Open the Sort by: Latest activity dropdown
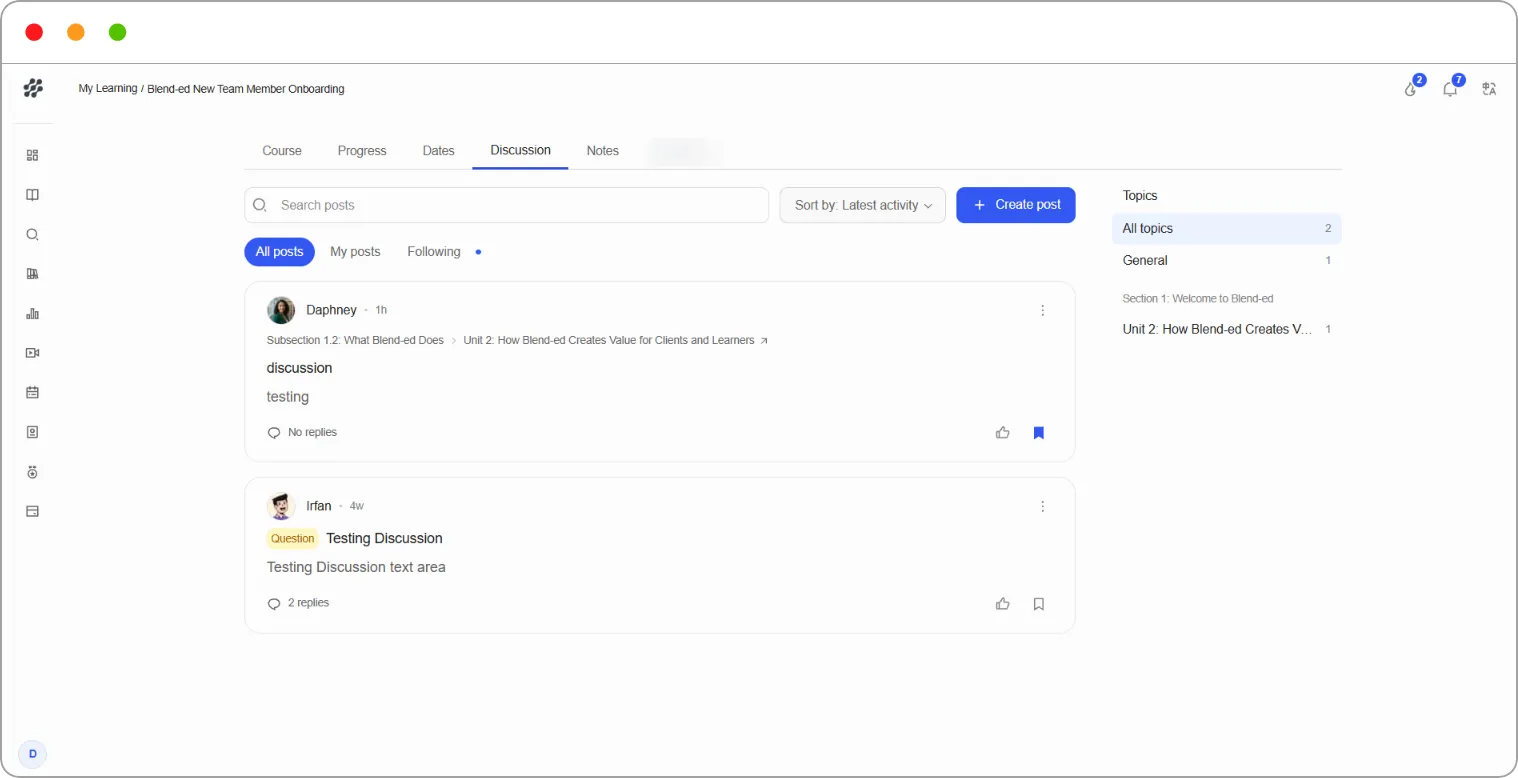The width and height of the screenshot is (1518, 778). 863,205
